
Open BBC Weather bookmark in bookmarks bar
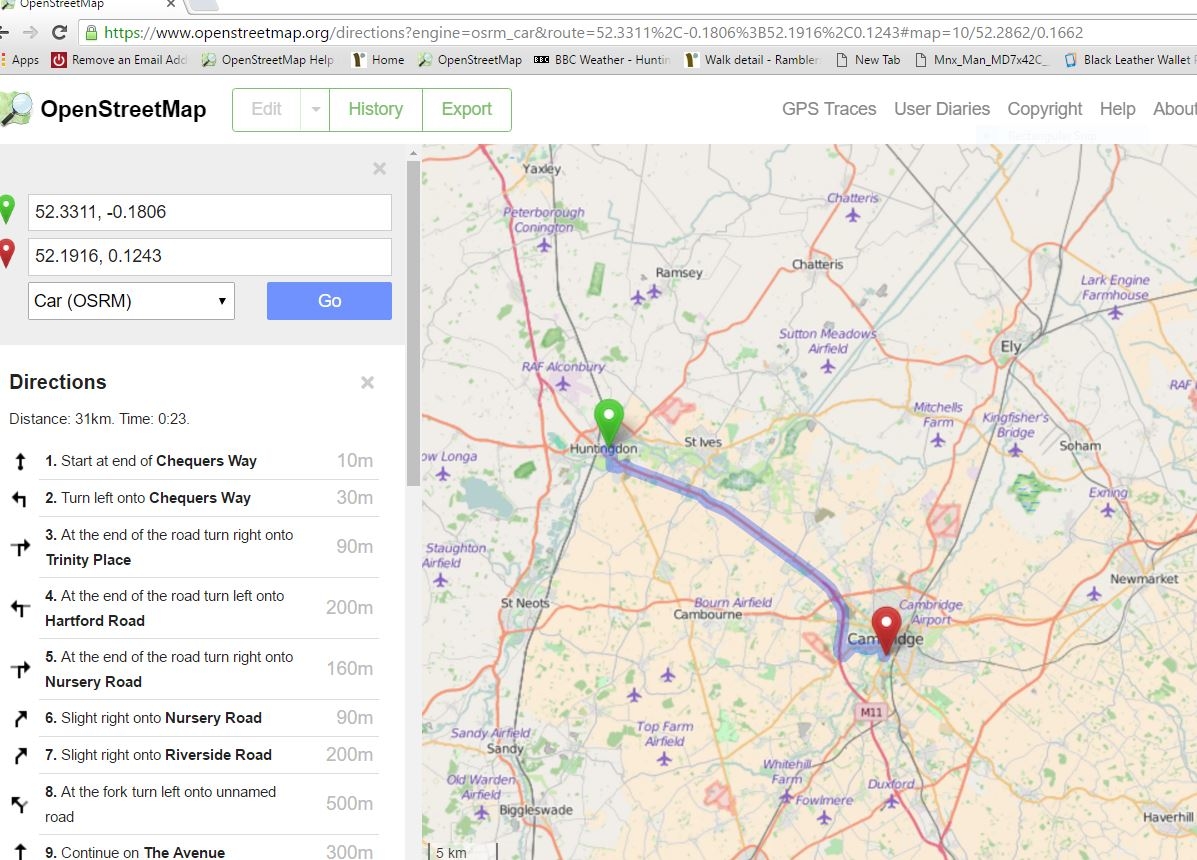[x=602, y=60]
